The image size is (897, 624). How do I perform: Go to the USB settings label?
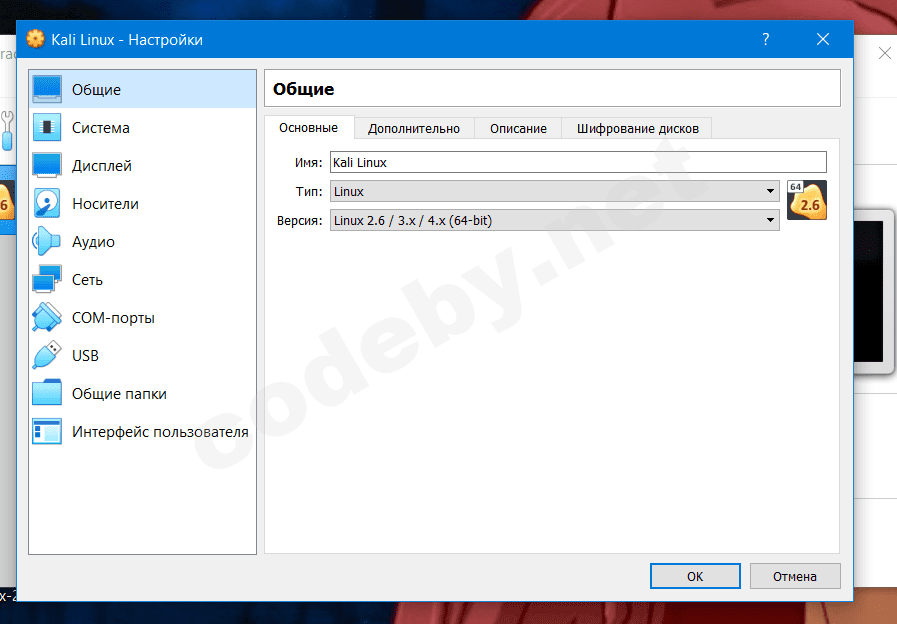(x=85, y=356)
